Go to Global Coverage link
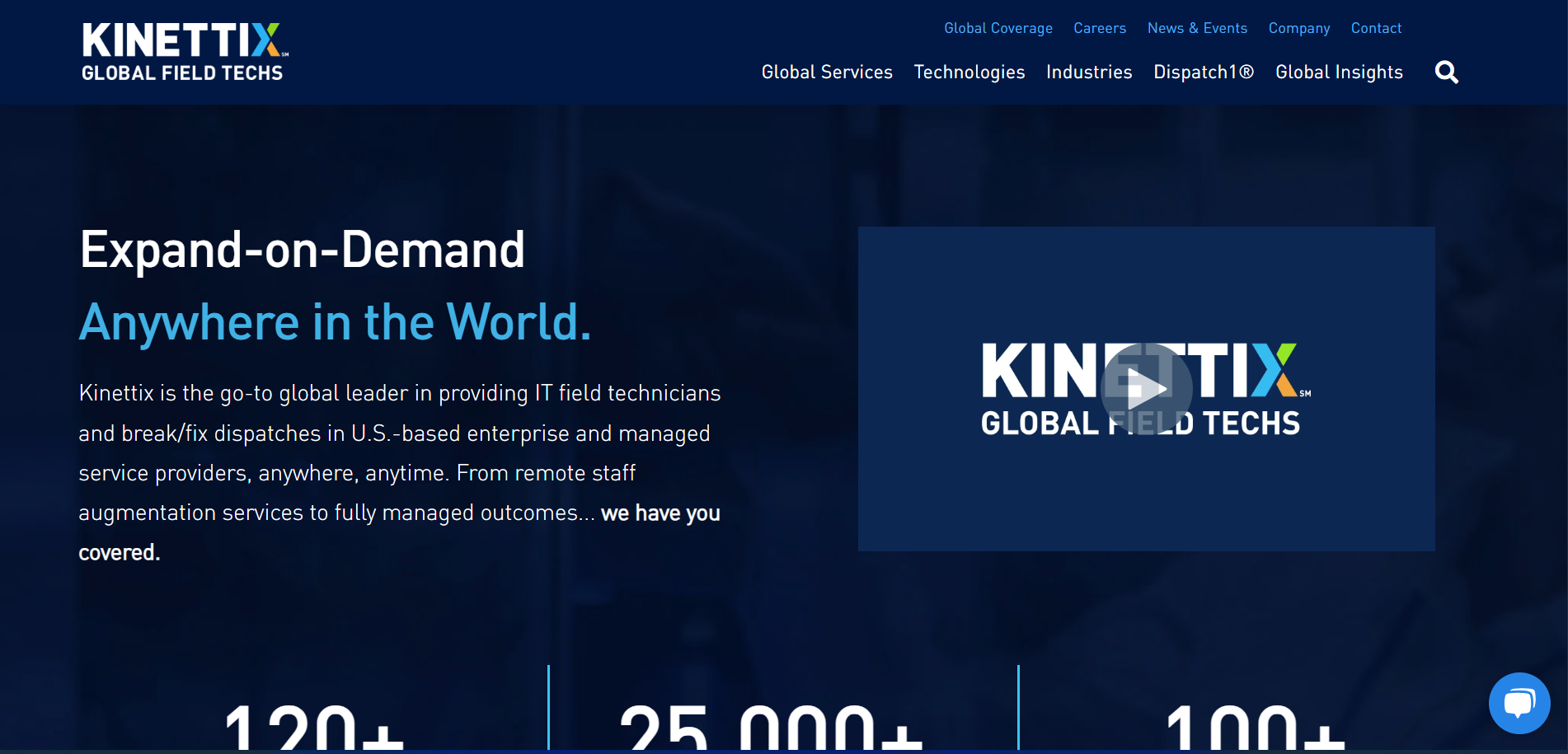This screenshot has width=1568, height=754. pyautogui.click(x=998, y=28)
